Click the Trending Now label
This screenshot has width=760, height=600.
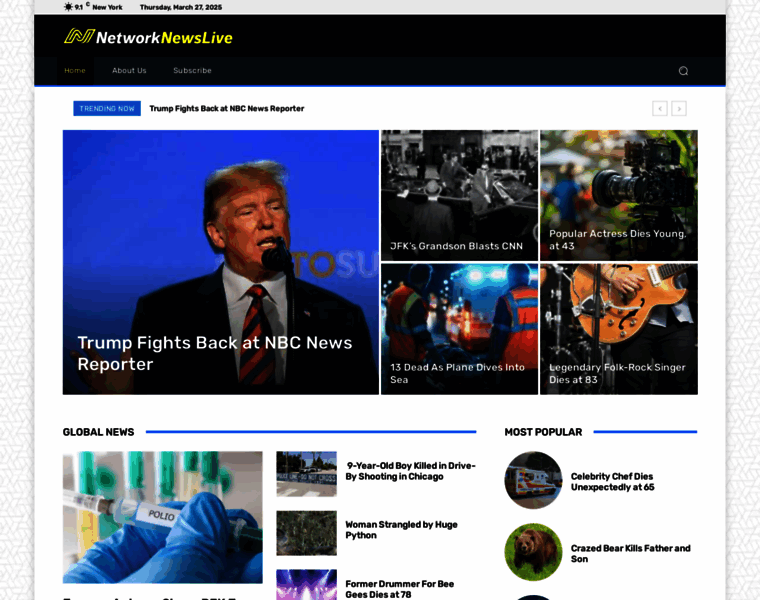click(107, 109)
